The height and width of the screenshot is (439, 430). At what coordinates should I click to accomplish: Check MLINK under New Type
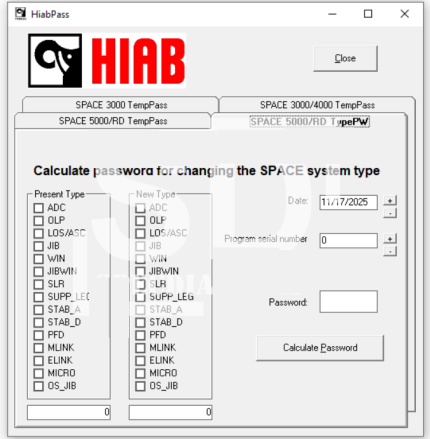pos(140,348)
